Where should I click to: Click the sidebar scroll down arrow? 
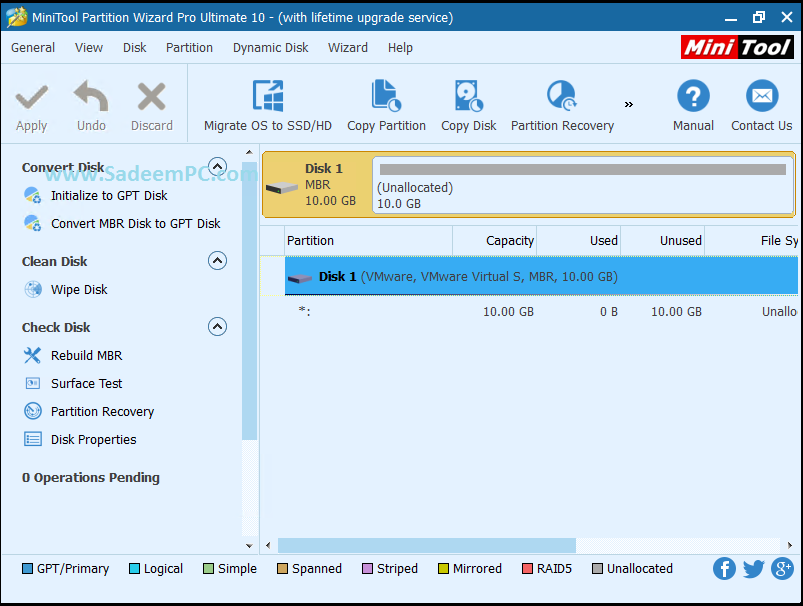249,546
